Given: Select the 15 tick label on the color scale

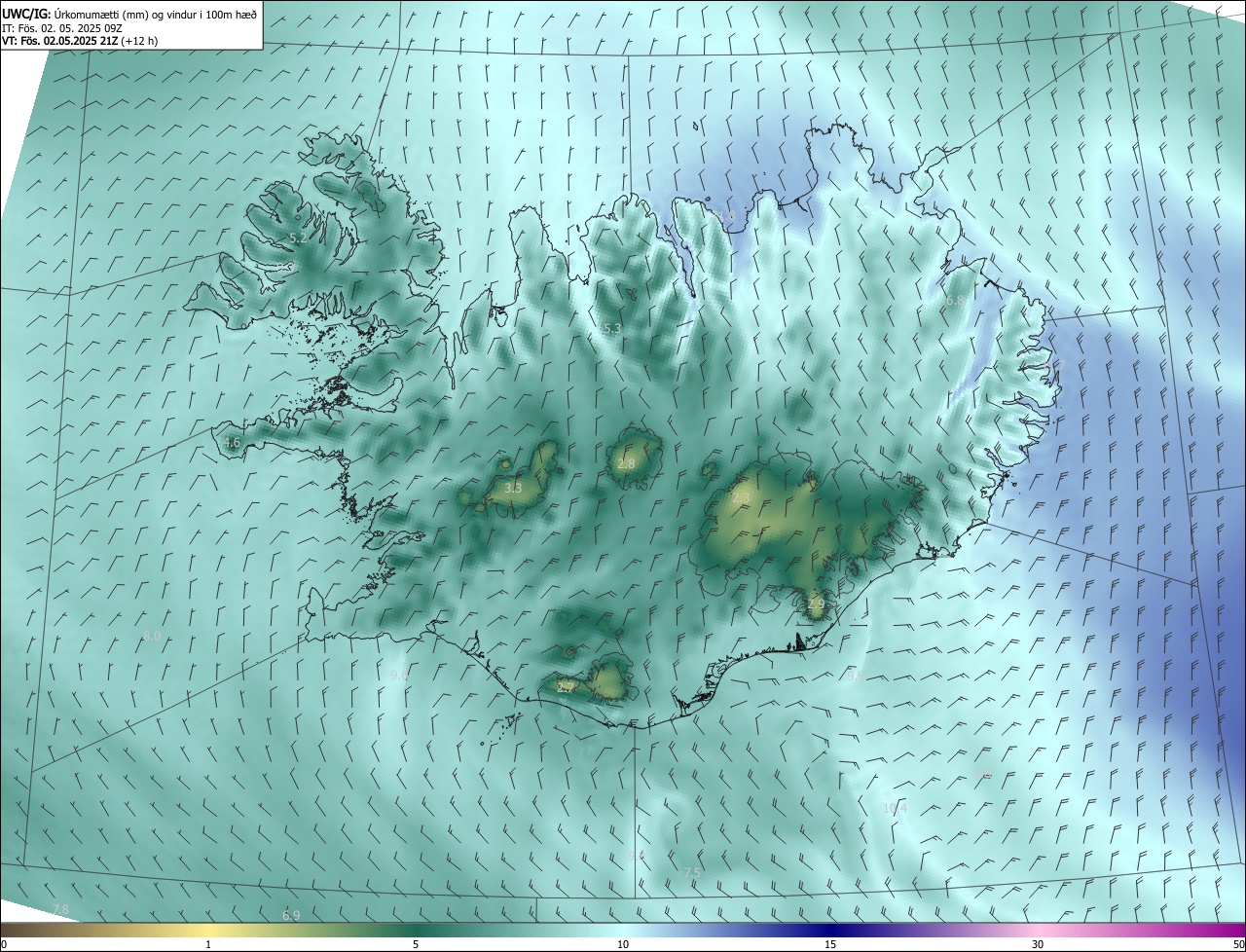Looking at the screenshot, I should click(x=830, y=944).
